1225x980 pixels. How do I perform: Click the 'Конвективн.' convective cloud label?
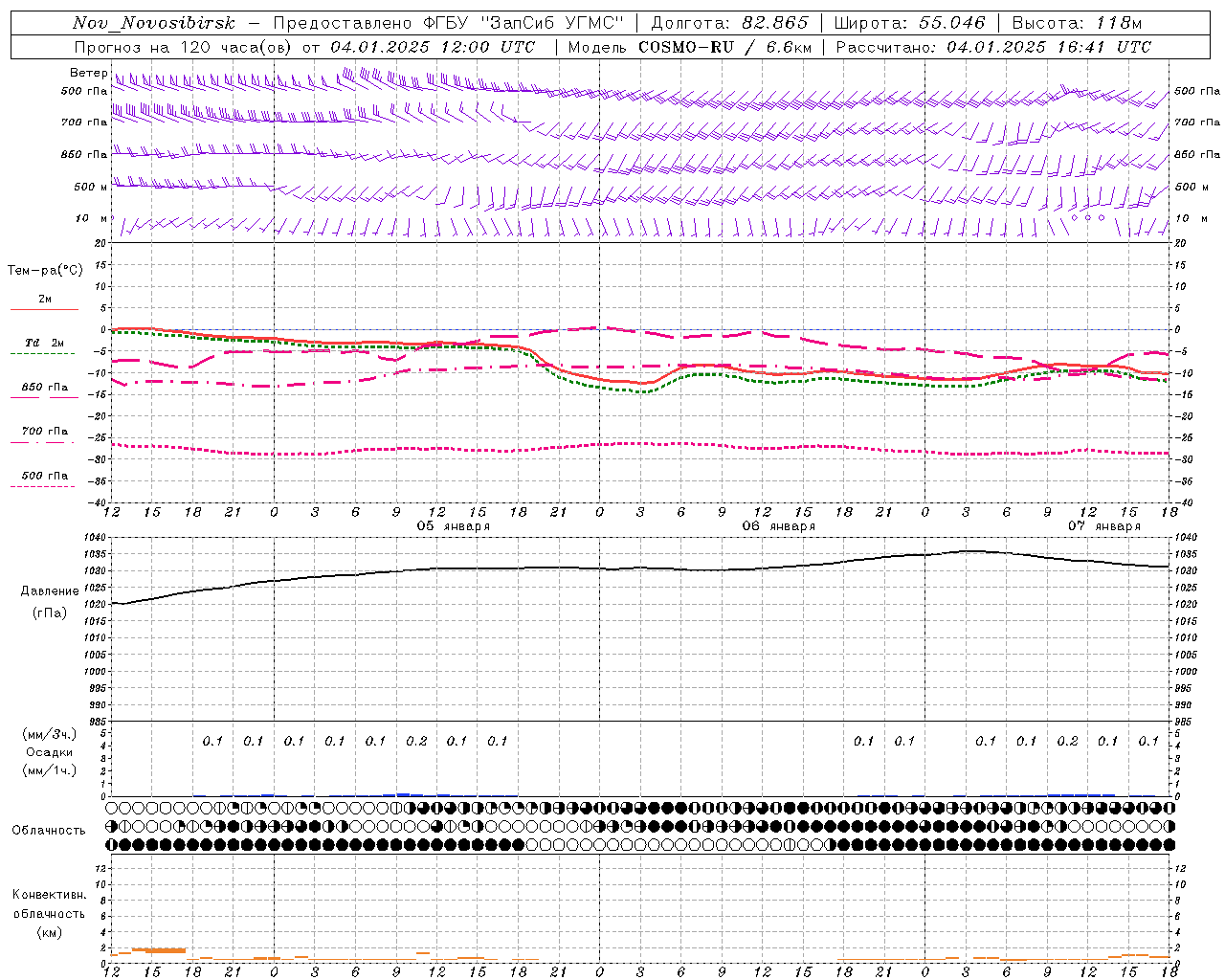point(49,895)
